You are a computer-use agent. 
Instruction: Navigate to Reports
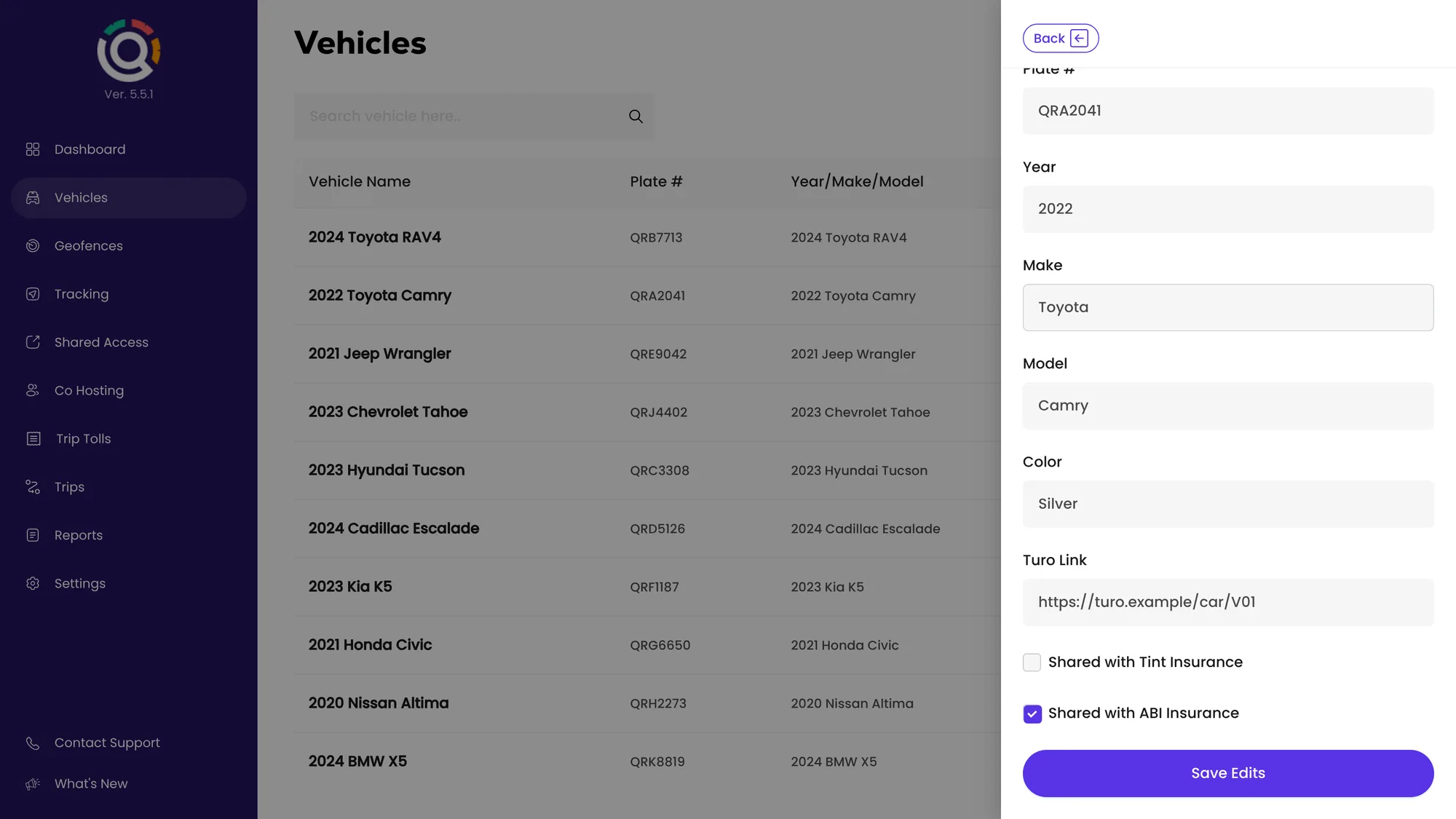tap(129, 535)
